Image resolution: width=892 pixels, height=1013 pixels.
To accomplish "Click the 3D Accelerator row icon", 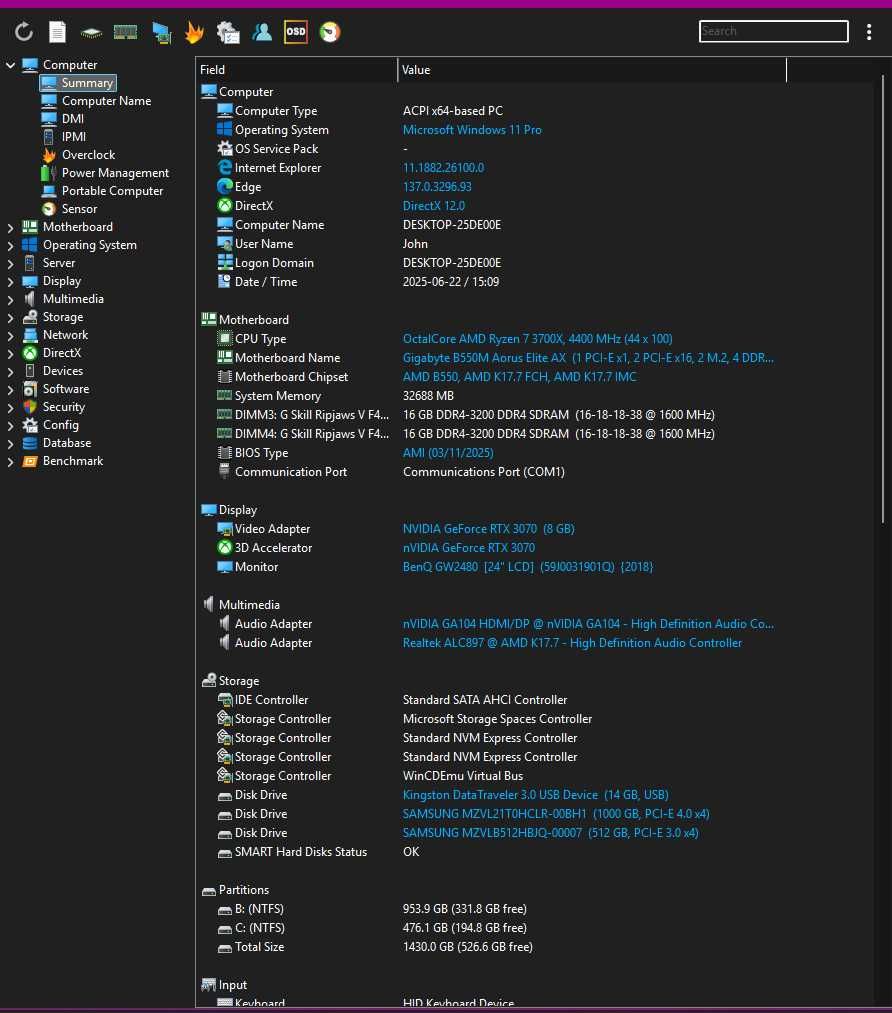I will tap(224, 548).
